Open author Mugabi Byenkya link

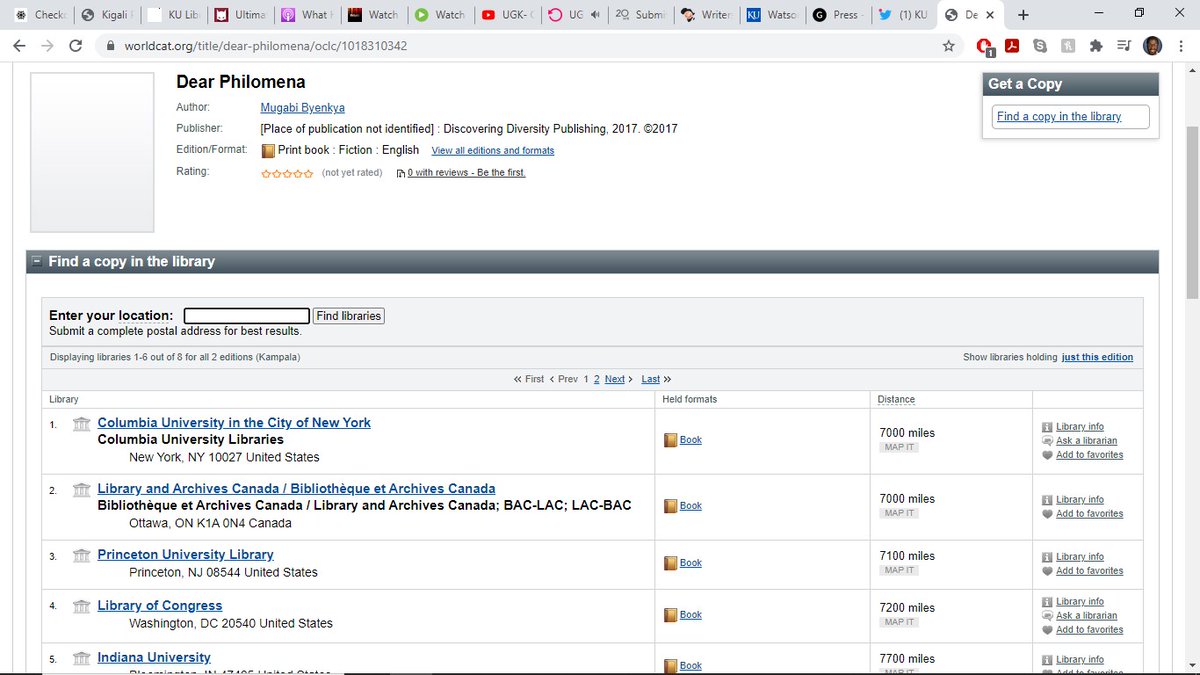click(x=302, y=108)
